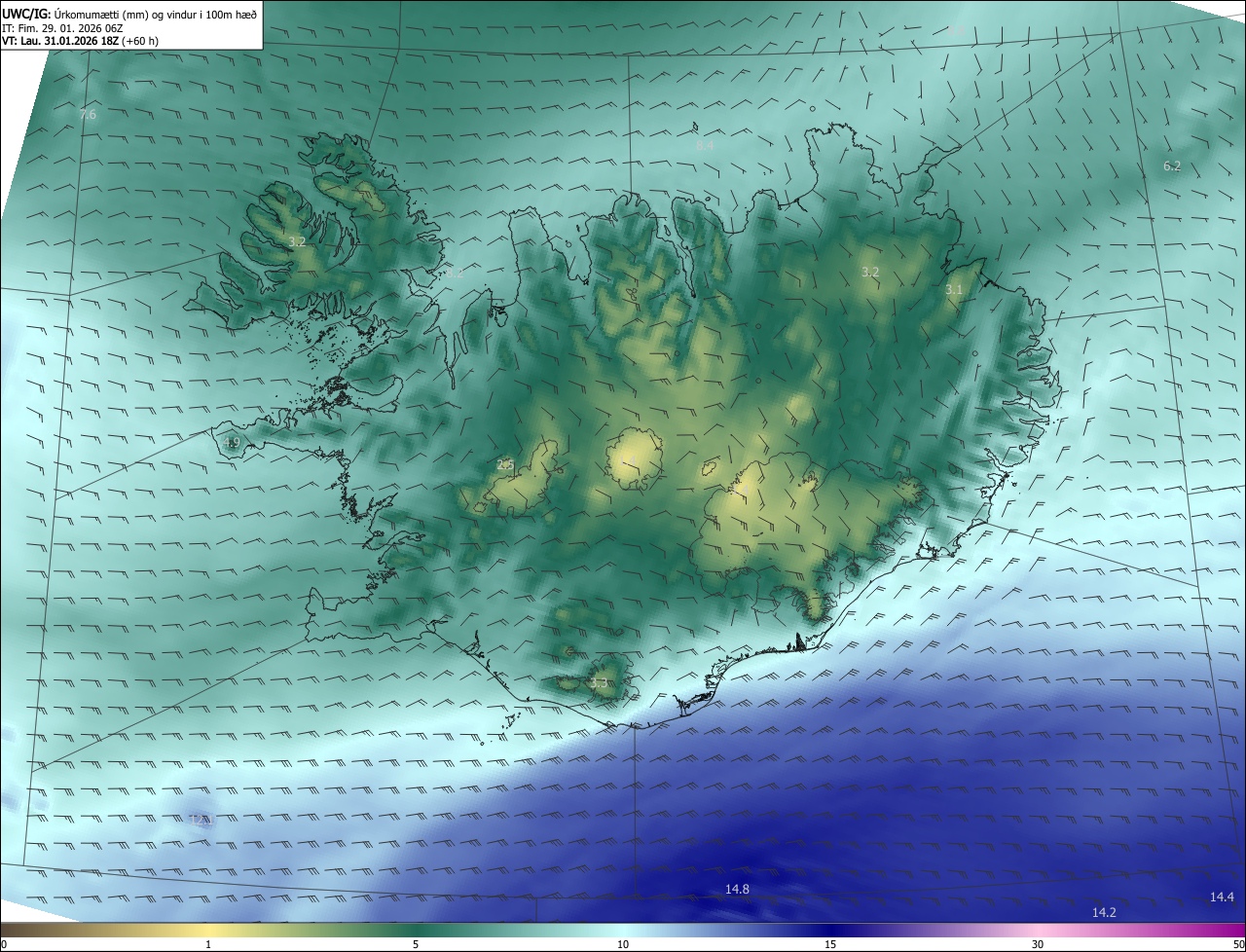1246x952 pixels.
Task: Click the 4.9 value on Snæfellsnes tip
Action: click(232, 443)
